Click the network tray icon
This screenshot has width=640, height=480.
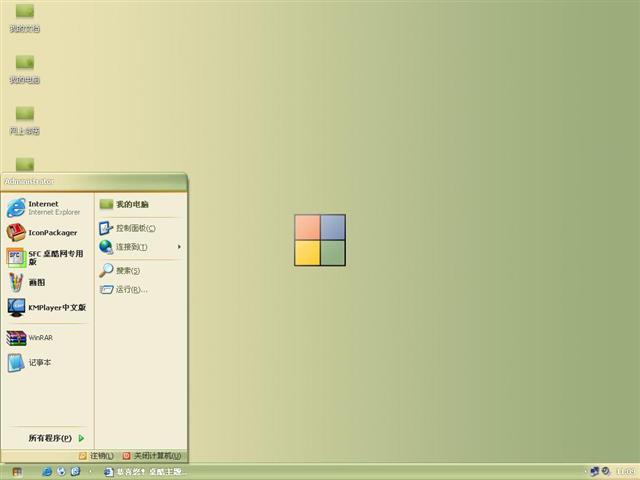tap(594, 472)
